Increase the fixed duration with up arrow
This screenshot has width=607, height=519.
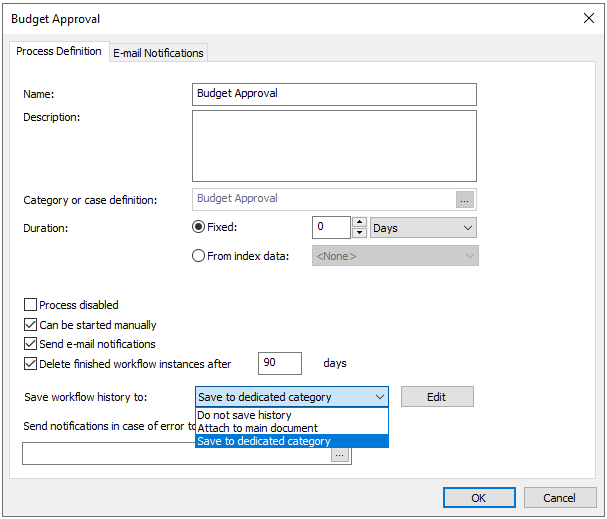tap(359, 222)
